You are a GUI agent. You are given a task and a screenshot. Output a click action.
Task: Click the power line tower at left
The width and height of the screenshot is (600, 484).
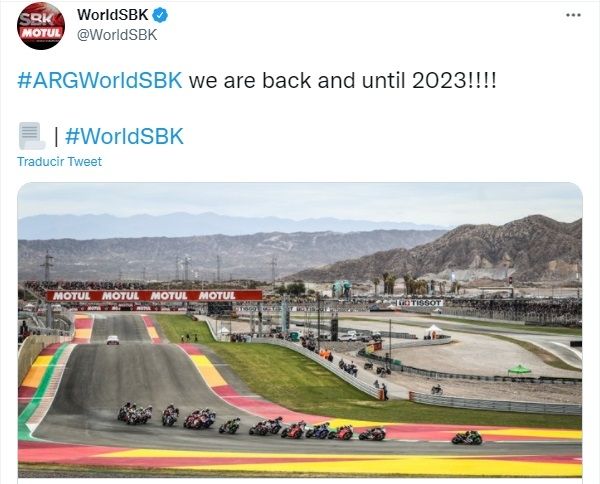[x=47, y=267]
